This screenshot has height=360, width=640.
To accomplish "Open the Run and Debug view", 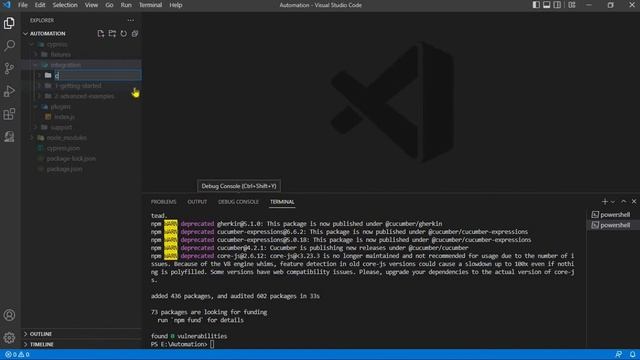I will coord(9,91).
